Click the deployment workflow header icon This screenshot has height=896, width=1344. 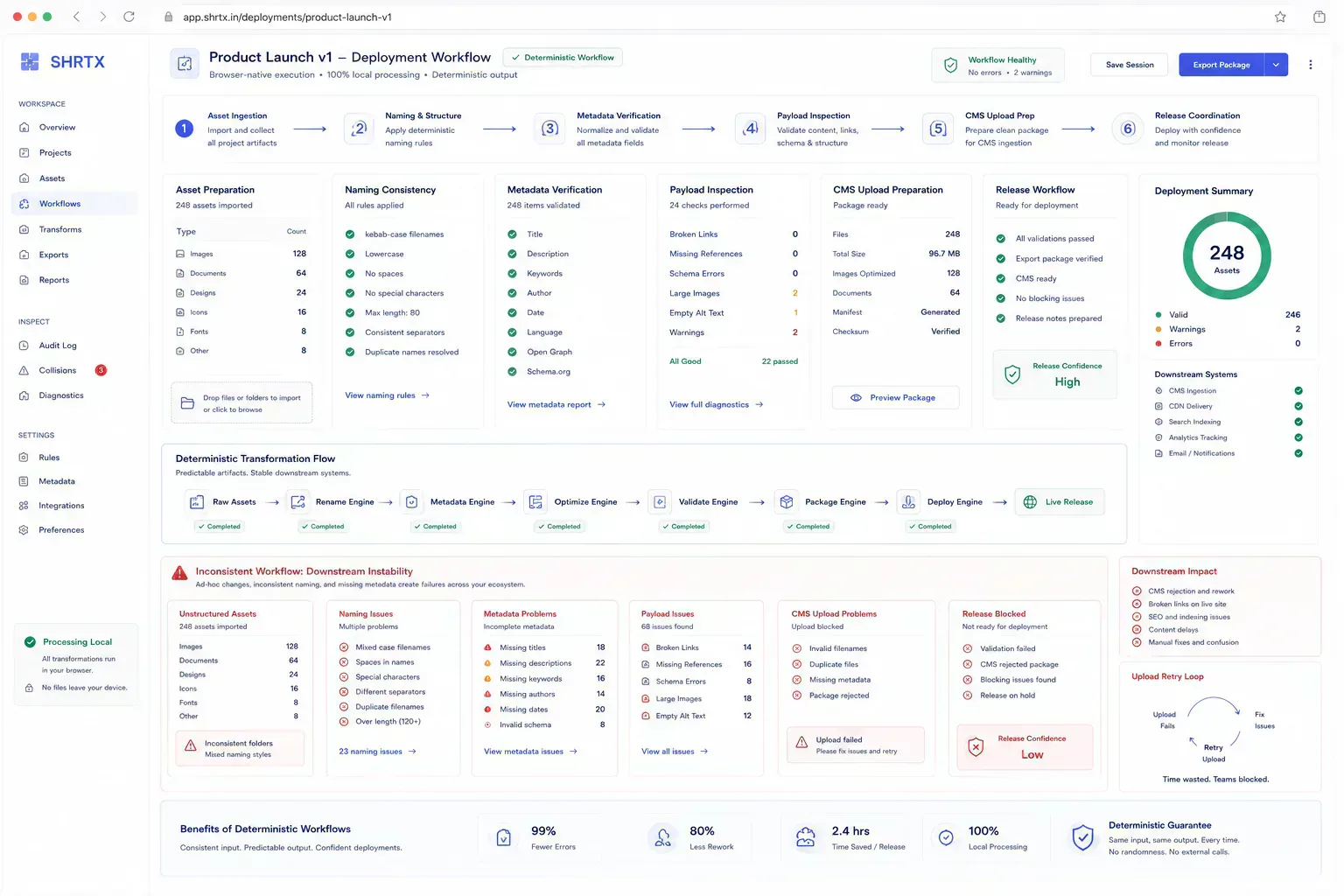185,64
